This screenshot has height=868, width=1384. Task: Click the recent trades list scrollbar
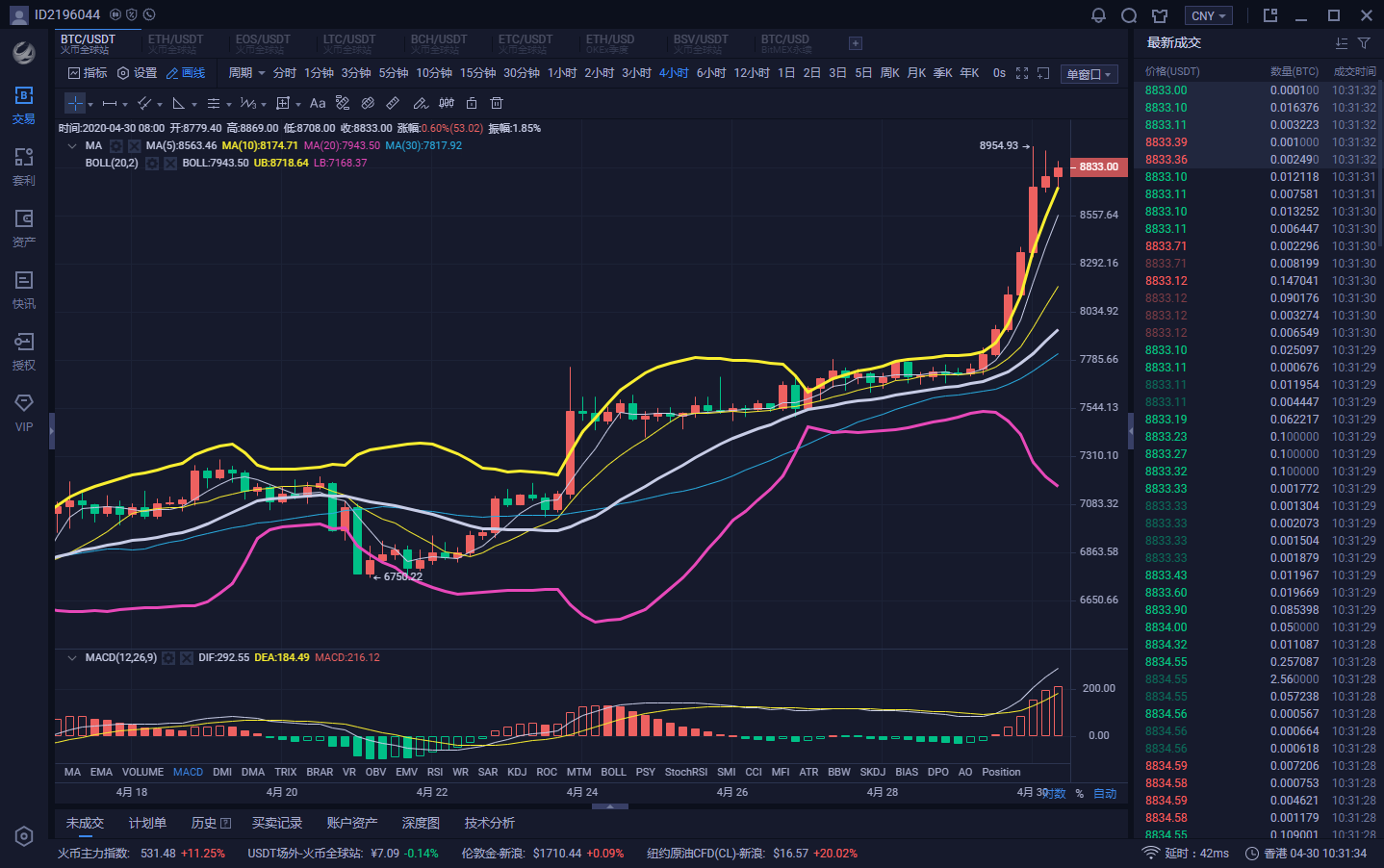(1380, 164)
